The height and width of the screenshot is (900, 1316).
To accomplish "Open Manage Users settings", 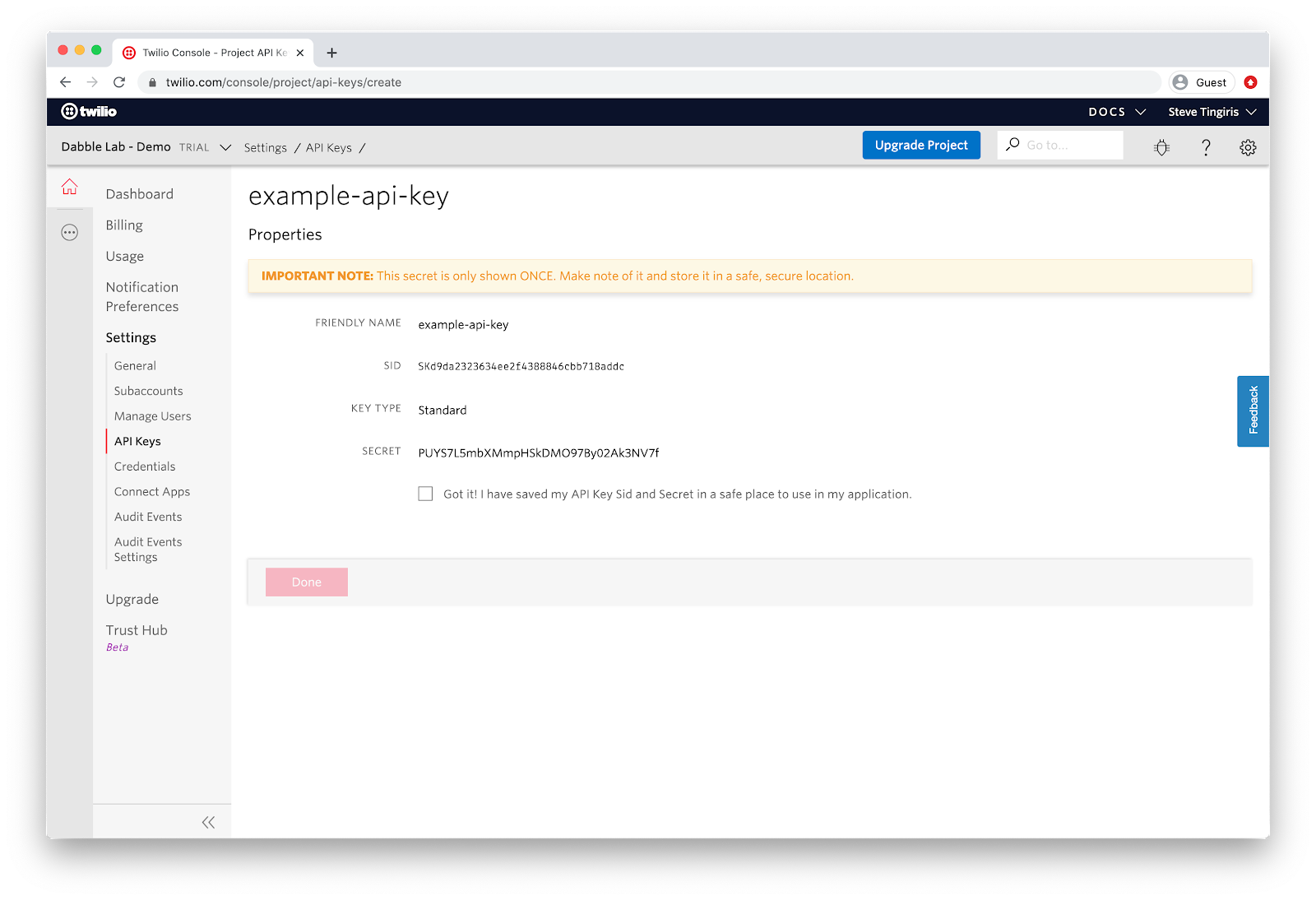I will point(153,416).
